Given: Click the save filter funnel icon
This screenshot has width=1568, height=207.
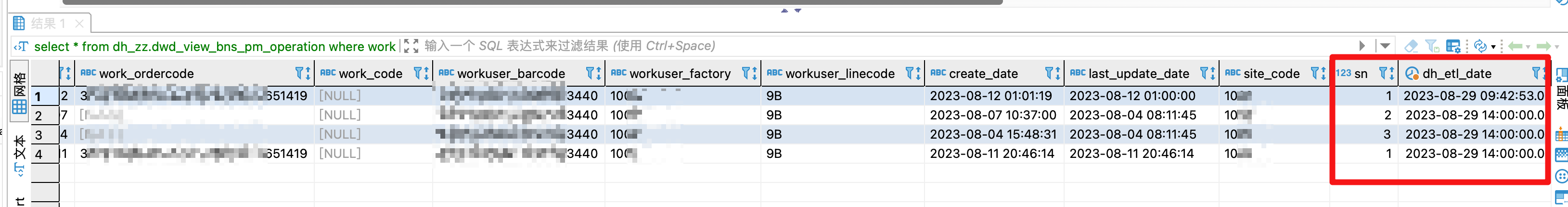Looking at the screenshot, I should (x=1432, y=46).
